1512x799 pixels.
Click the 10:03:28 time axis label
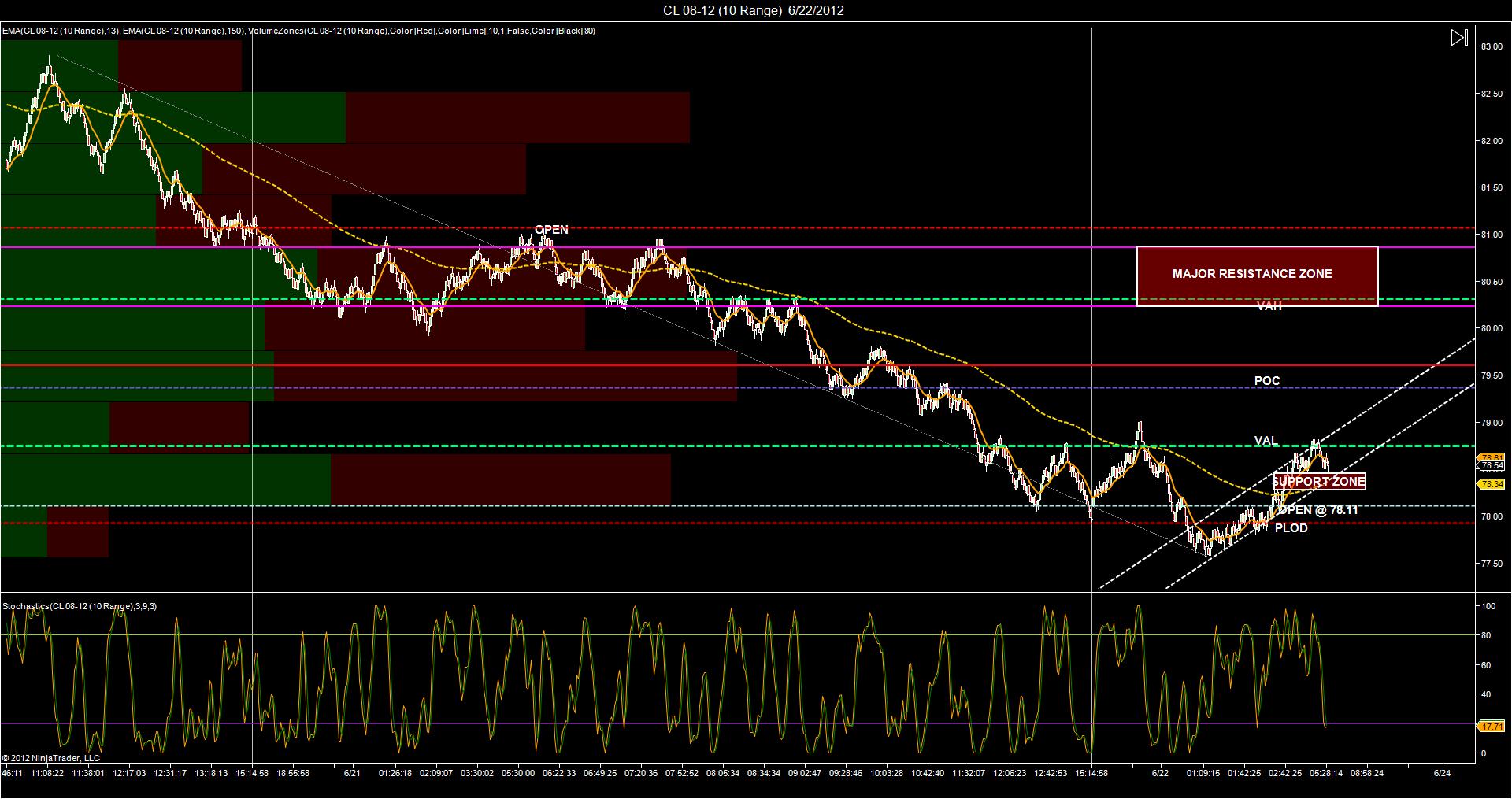tap(887, 774)
